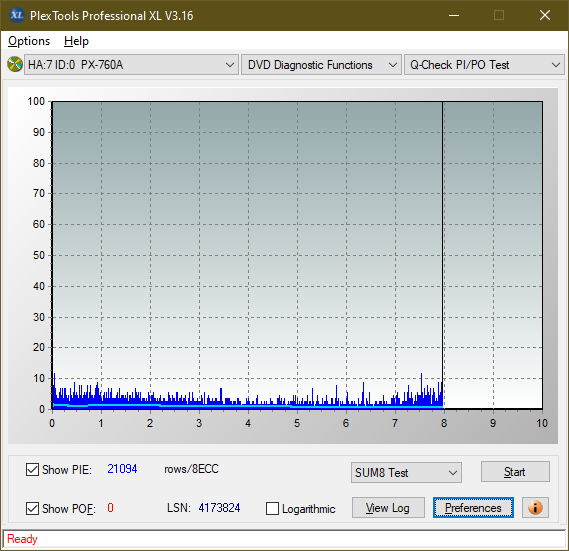Click the View Log button
569x551 pixels.
point(388,507)
